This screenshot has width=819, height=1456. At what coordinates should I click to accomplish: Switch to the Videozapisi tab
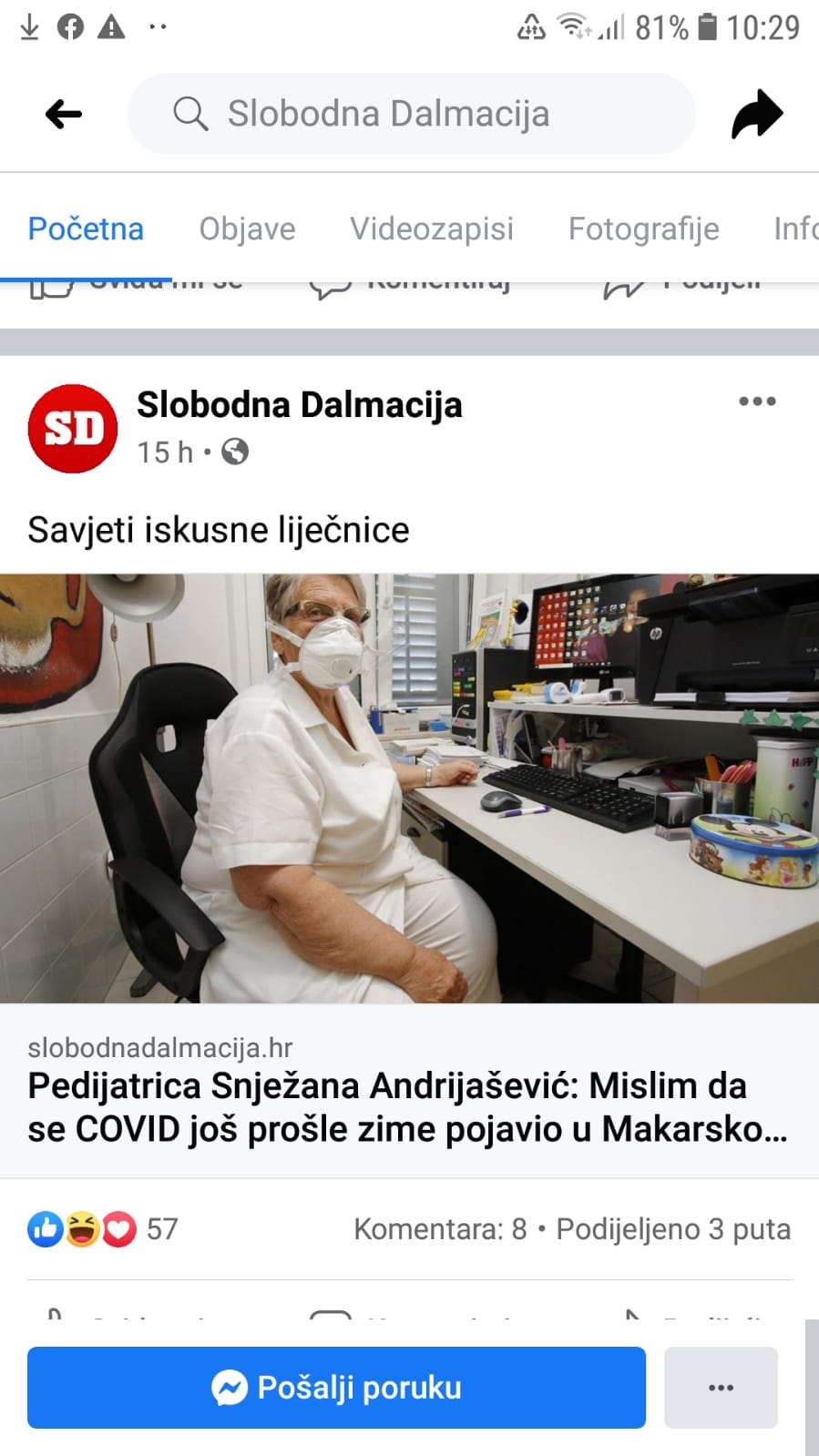(x=432, y=229)
